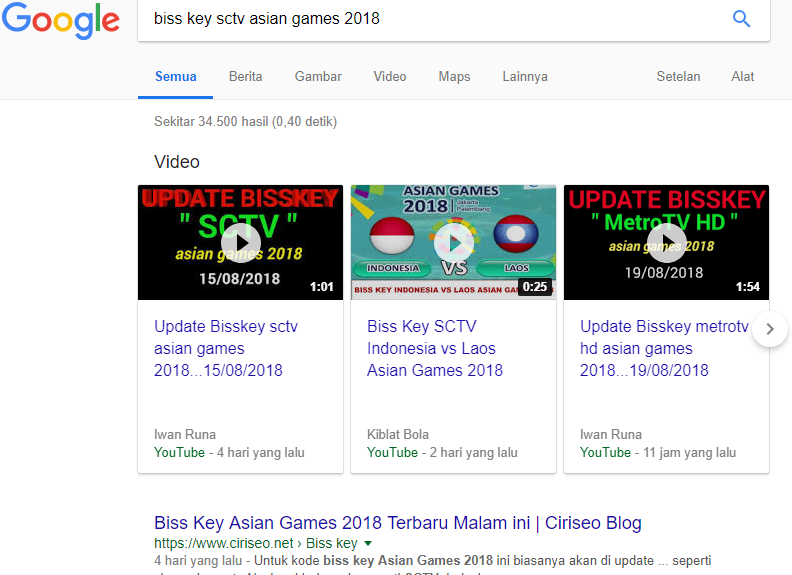Open Setelan search settings
Image resolution: width=792 pixels, height=575 pixels.
(678, 77)
